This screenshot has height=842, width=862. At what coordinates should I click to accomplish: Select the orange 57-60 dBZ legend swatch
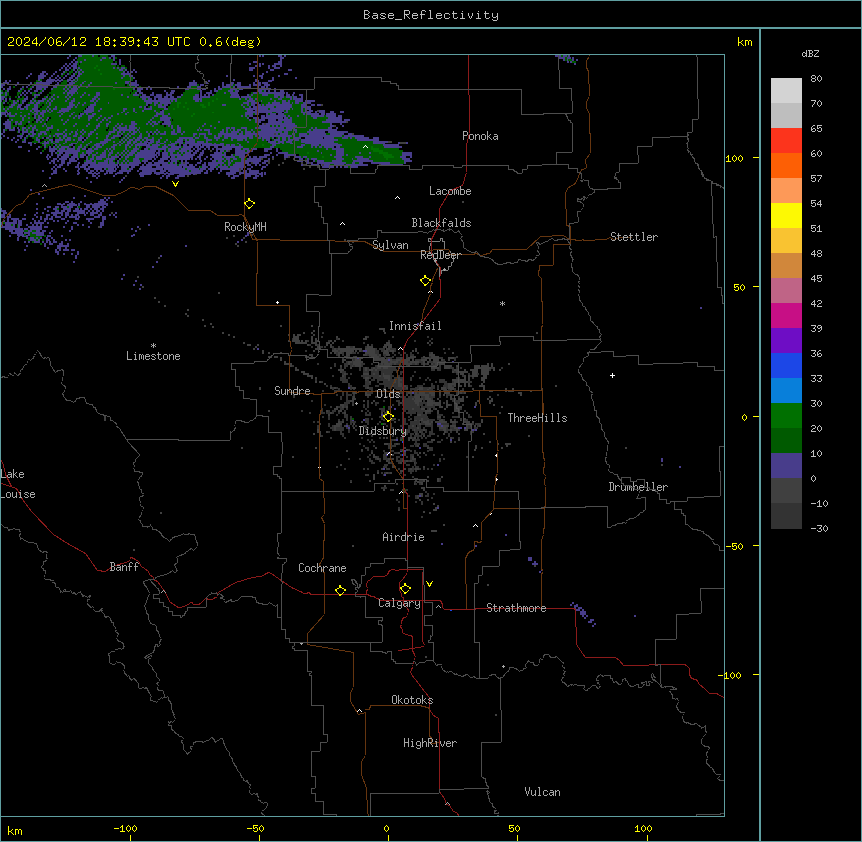point(786,165)
